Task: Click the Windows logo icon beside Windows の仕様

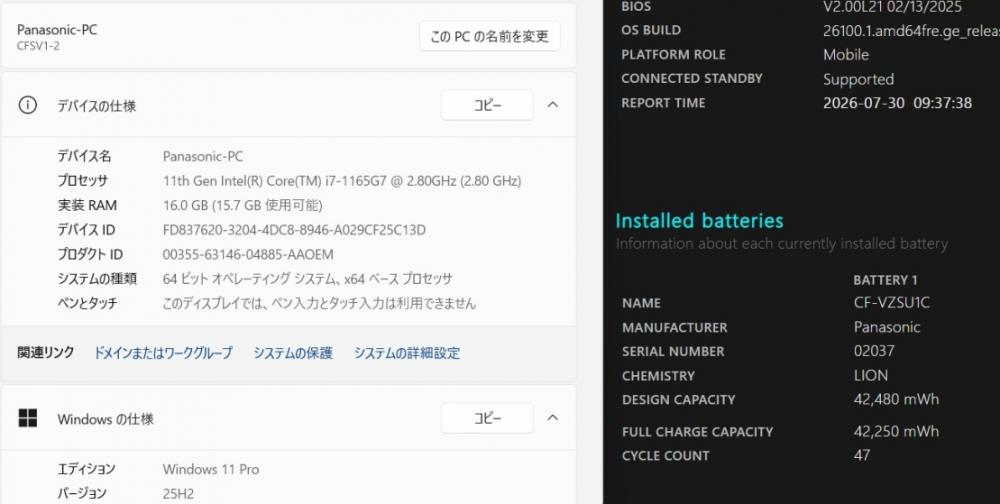Action: pos(27,418)
